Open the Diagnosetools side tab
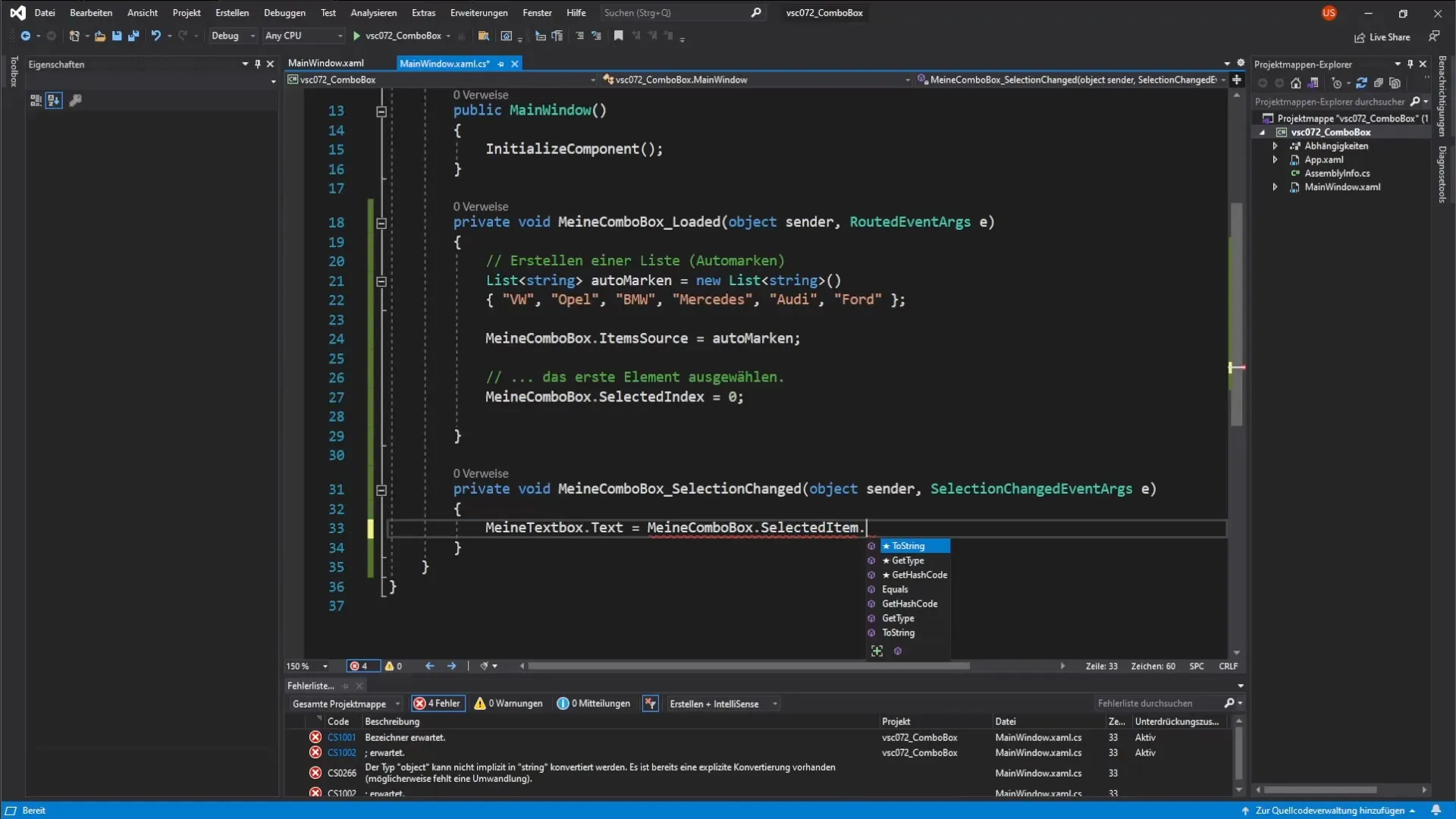The image size is (1456, 819). click(x=1442, y=174)
